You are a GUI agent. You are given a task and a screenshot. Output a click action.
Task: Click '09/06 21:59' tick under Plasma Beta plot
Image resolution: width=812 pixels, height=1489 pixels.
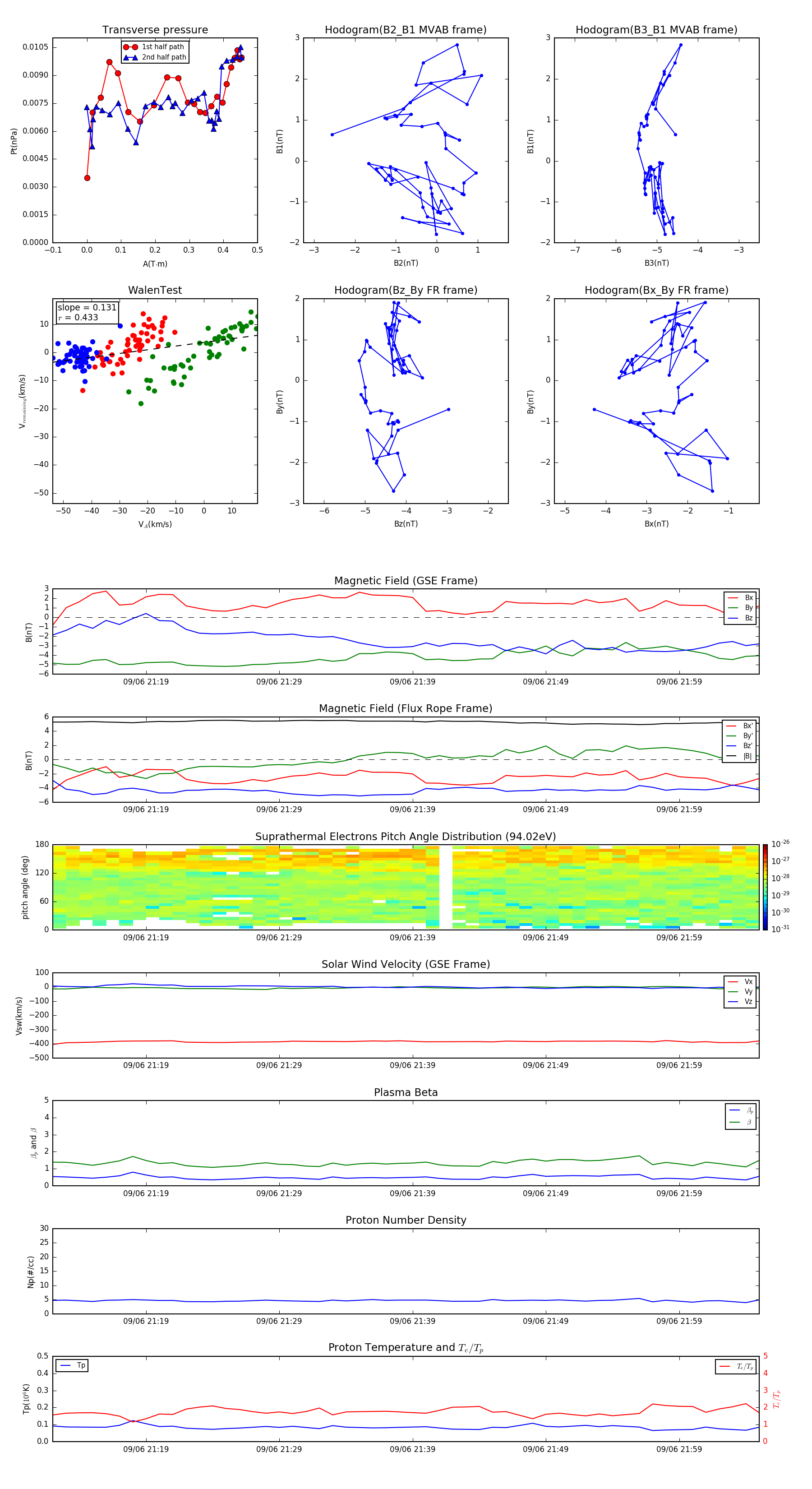click(x=679, y=1193)
